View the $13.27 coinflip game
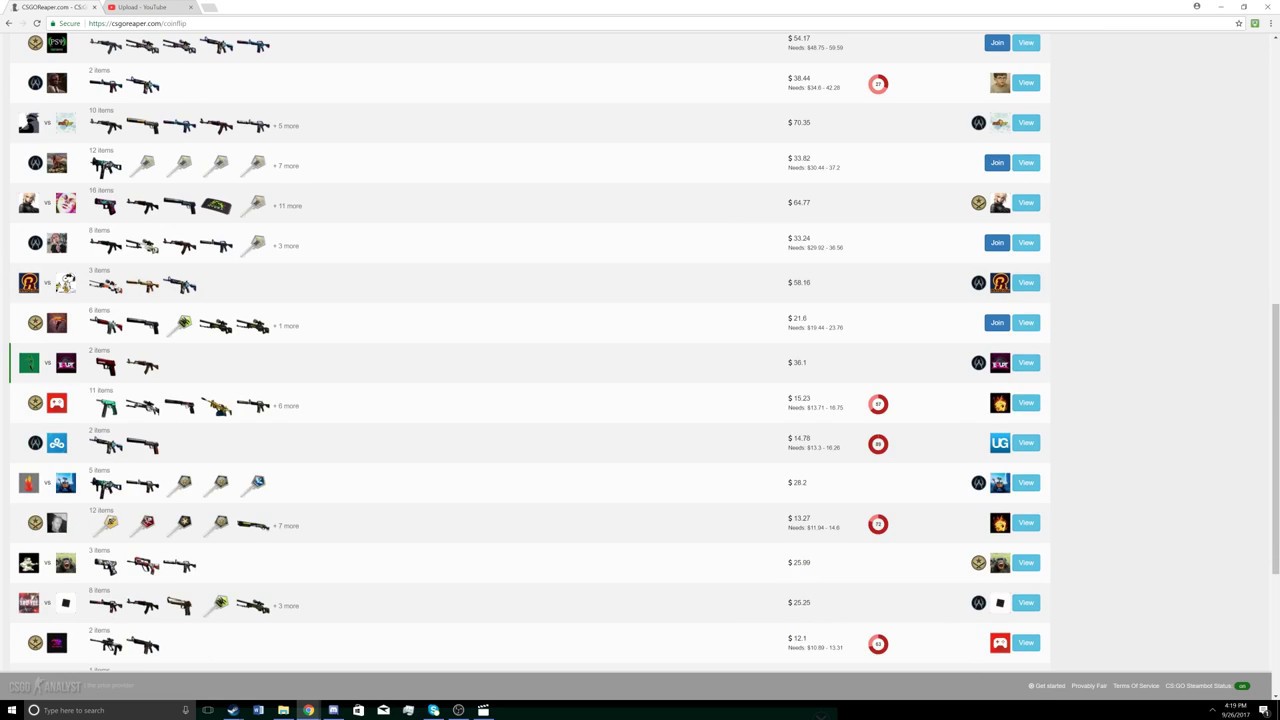Image resolution: width=1280 pixels, height=720 pixels. [1026, 523]
